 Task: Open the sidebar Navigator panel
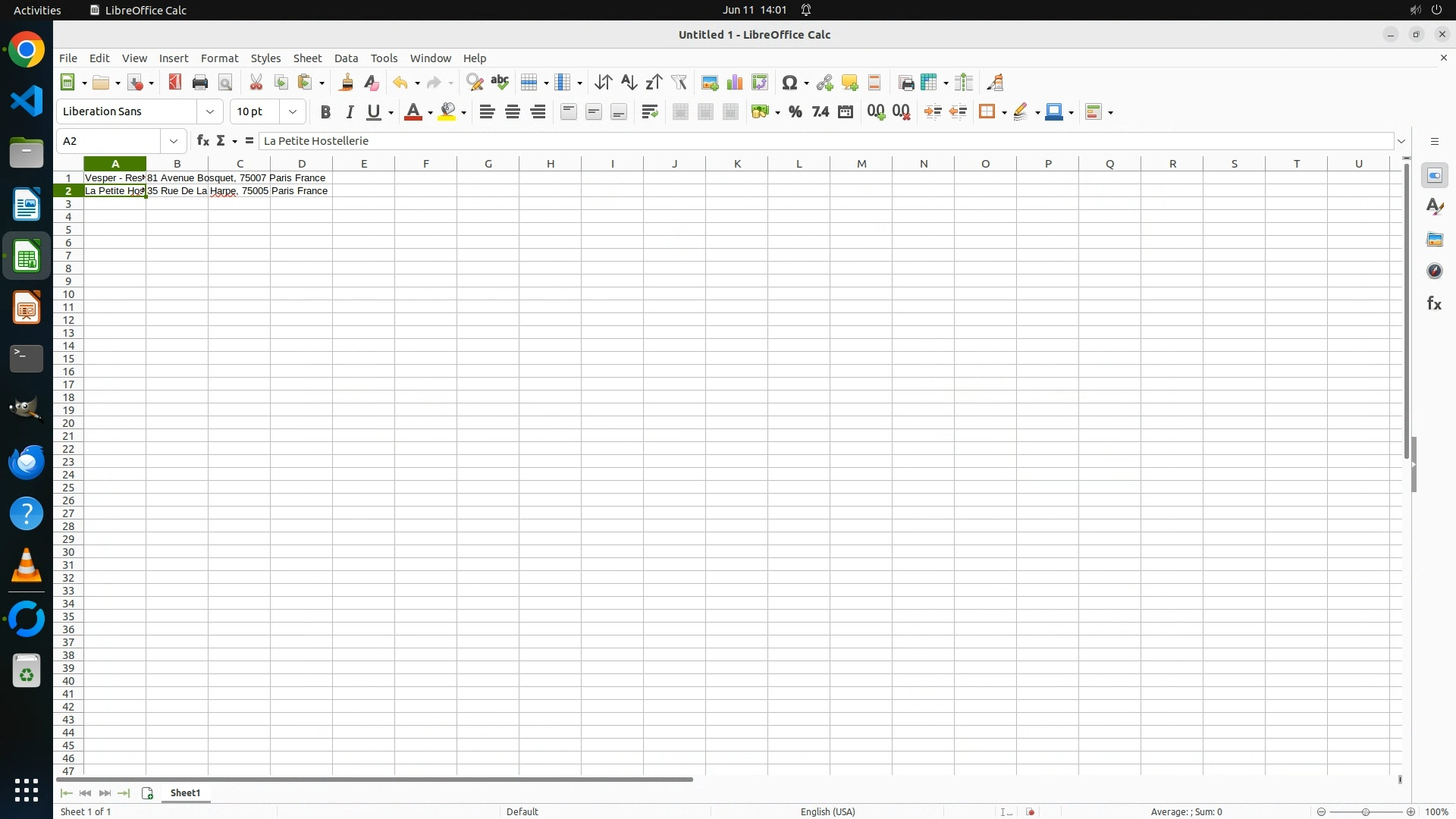pos(1434,271)
